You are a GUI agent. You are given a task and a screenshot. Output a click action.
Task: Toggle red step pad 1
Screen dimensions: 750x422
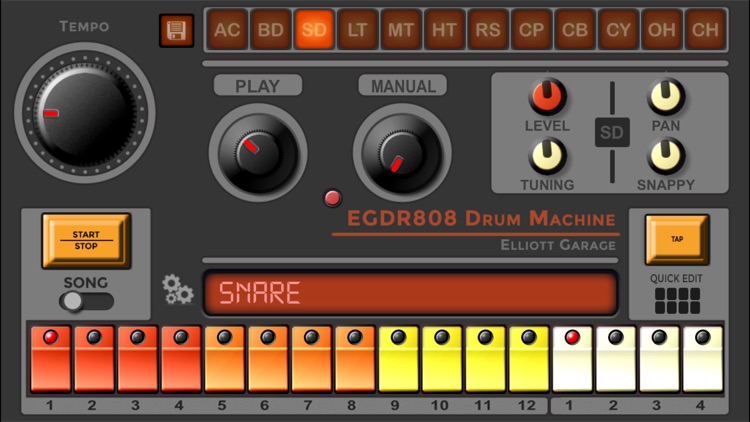(x=51, y=359)
